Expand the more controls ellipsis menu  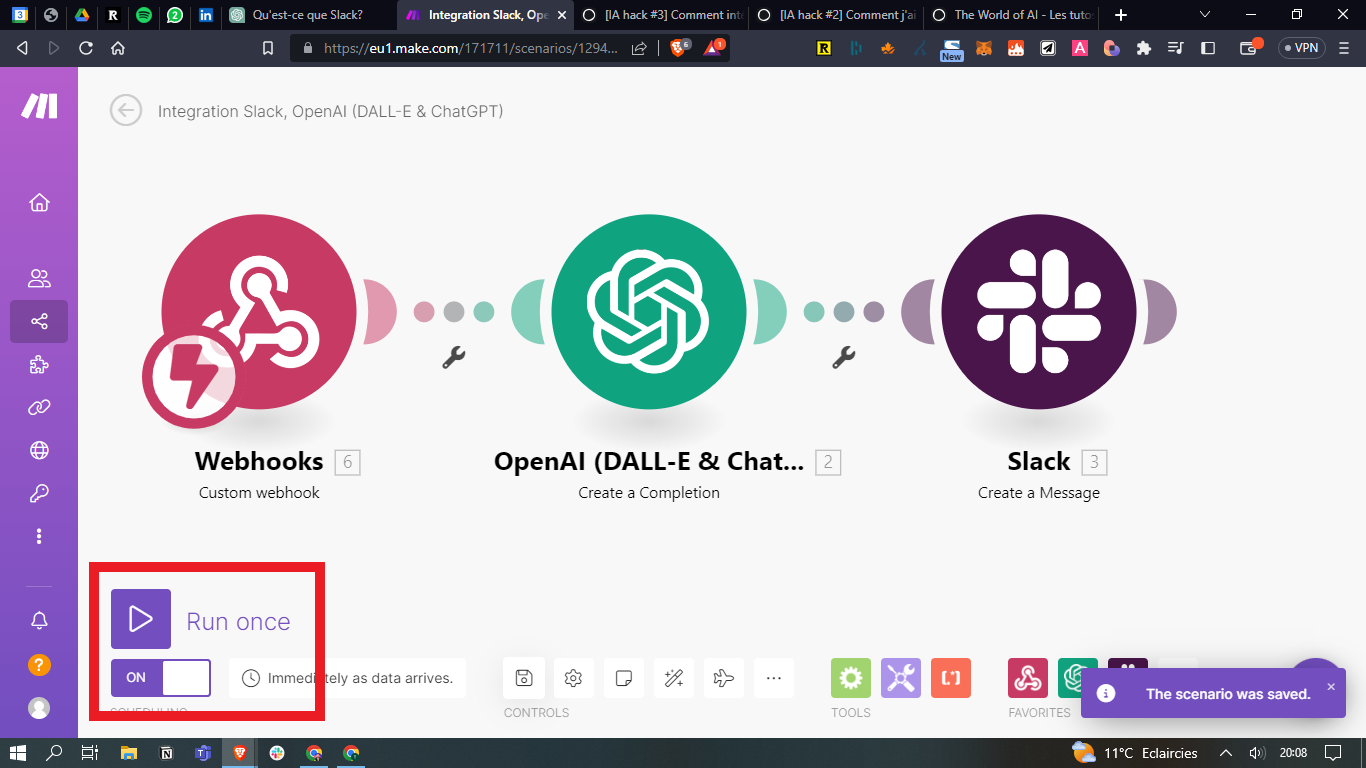(x=773, y=678)
